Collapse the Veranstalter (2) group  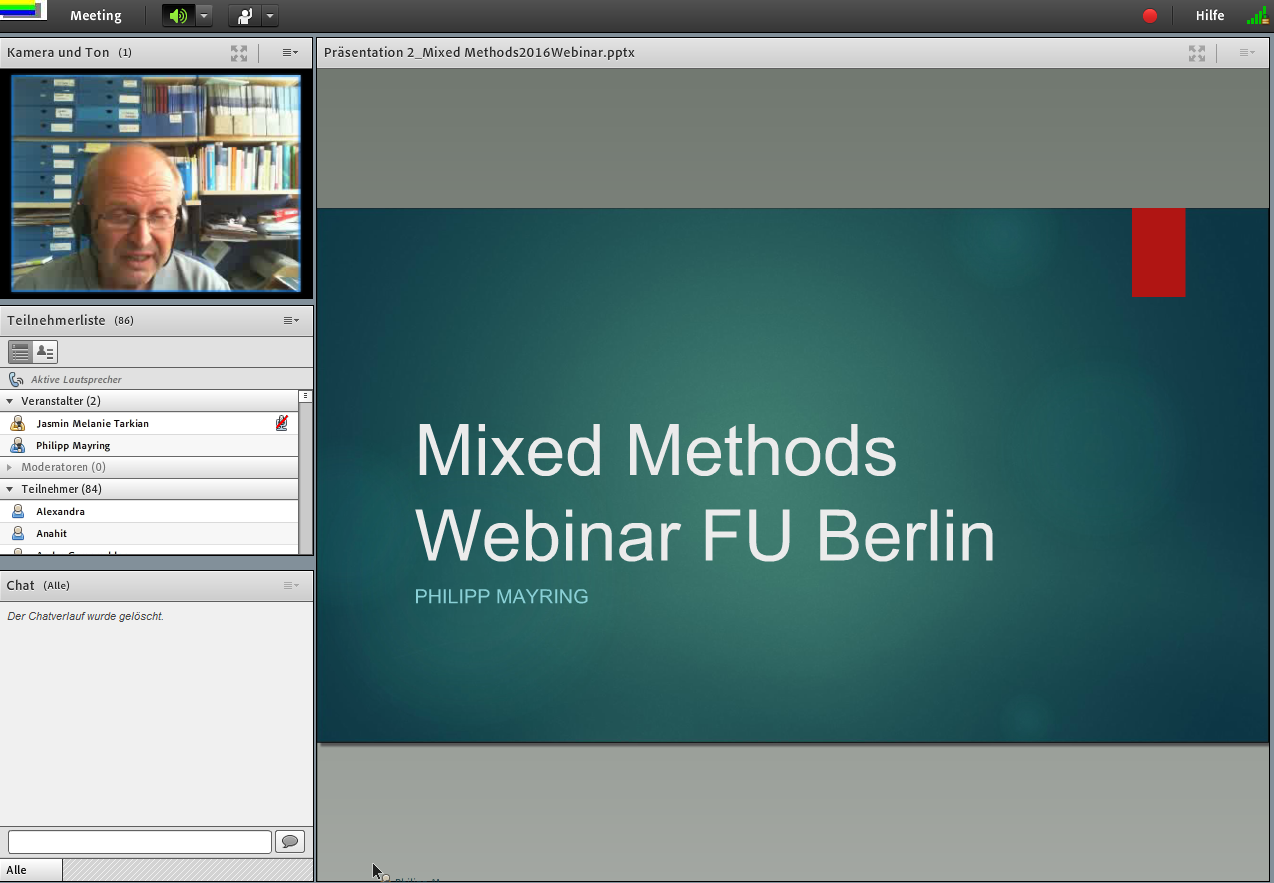(x=10, y=401)
